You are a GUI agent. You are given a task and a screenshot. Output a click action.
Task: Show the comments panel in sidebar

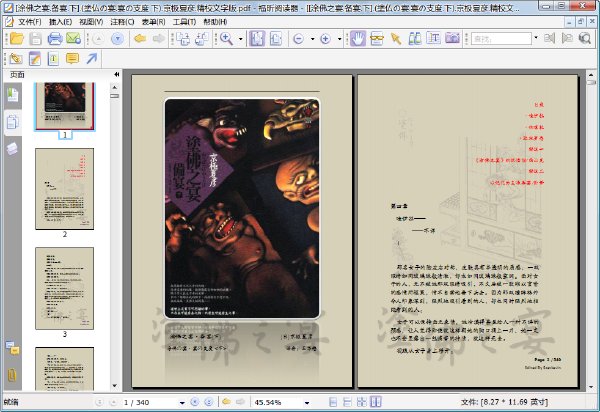[x=12, y=347]
